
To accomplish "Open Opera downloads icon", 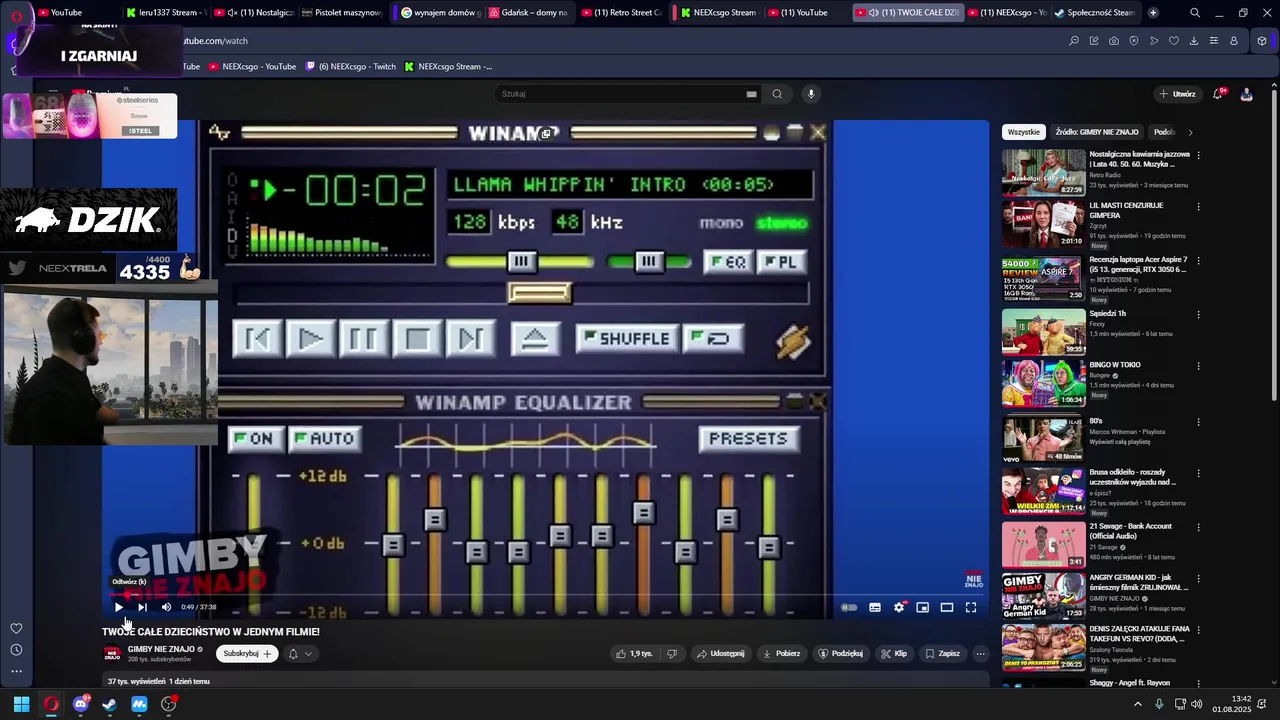I will point(1194,41).
